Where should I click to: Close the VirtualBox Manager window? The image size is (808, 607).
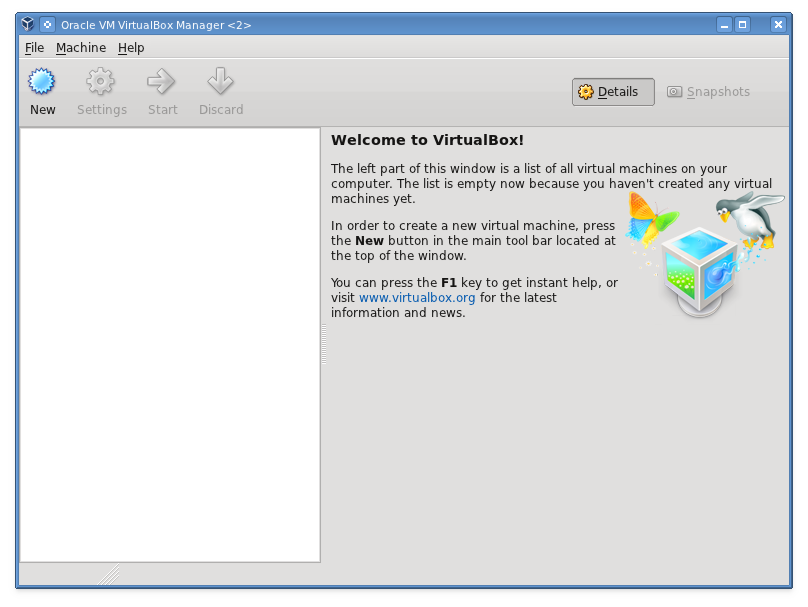point(778,24)
